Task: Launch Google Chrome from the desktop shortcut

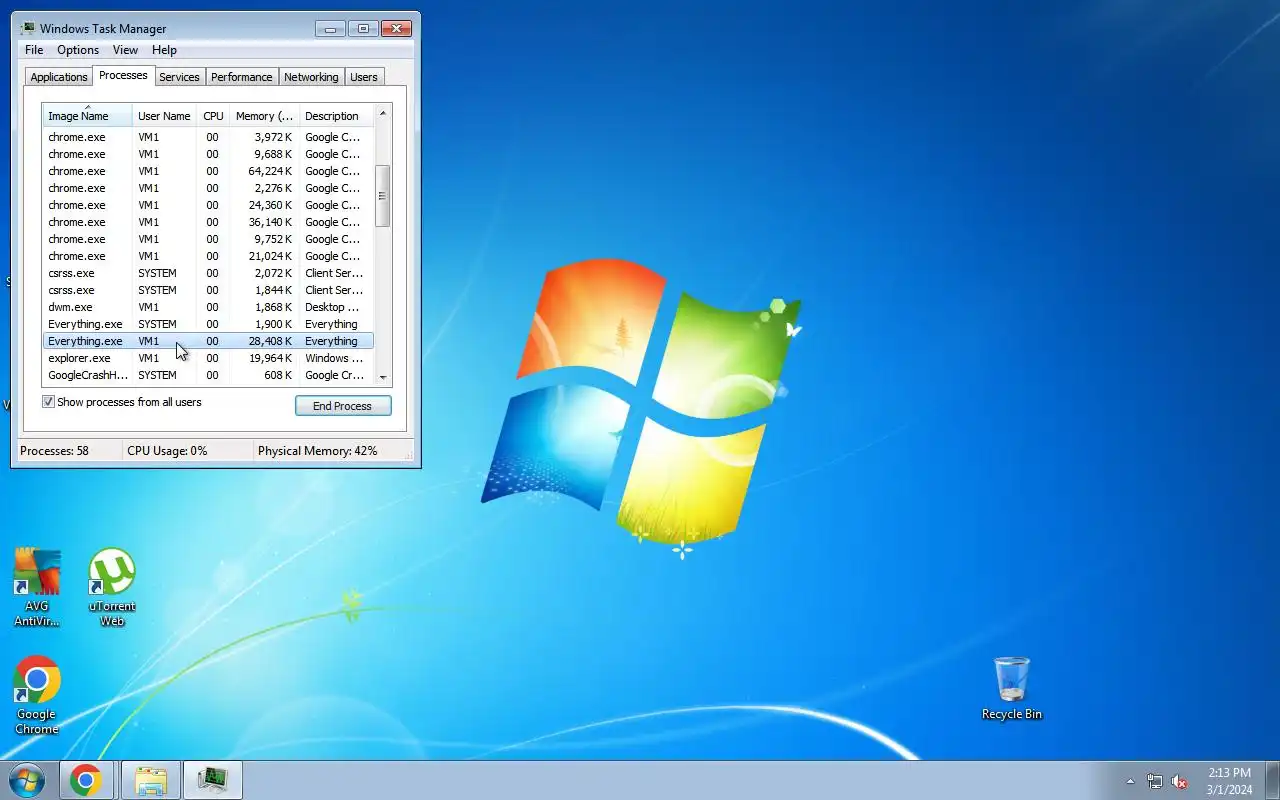Action: pos(37,695)
